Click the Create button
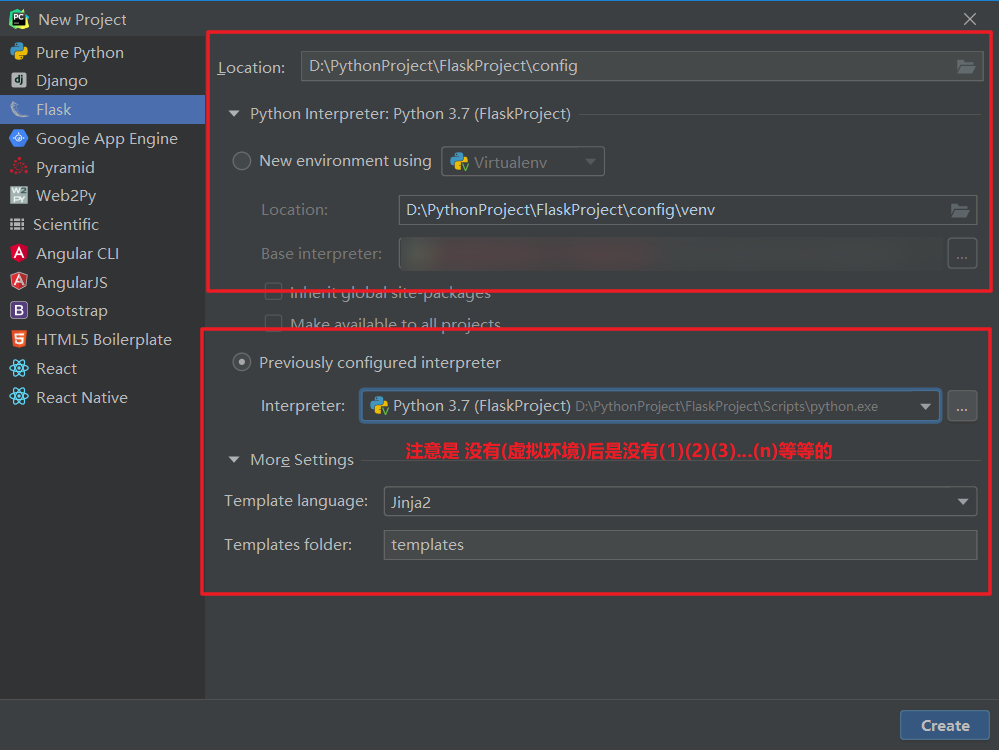 point(945,725)
